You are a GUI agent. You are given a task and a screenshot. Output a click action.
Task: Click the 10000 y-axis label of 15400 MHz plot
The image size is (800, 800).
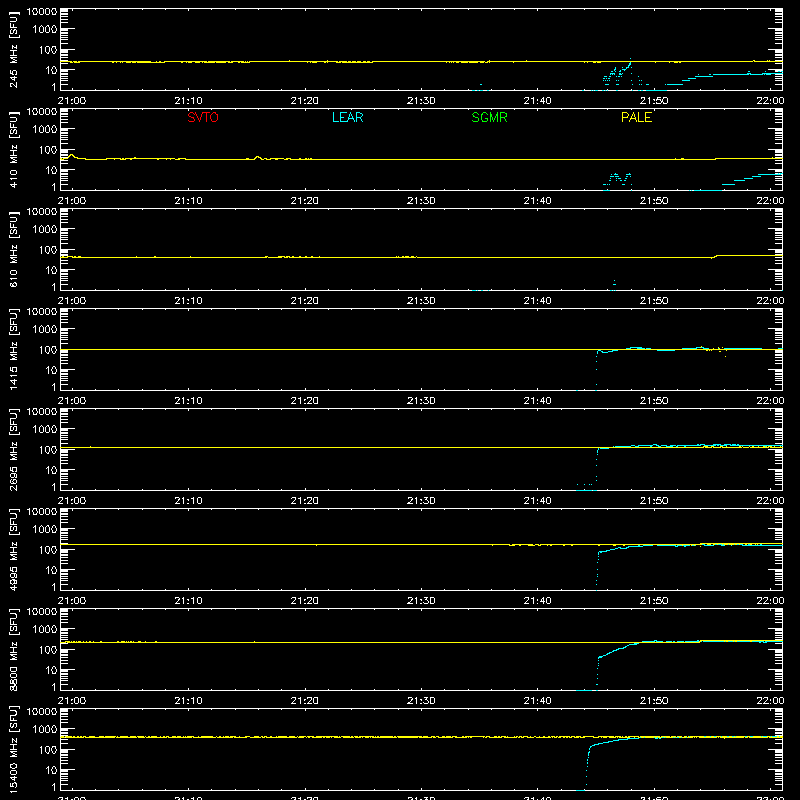tap(42, 712)
